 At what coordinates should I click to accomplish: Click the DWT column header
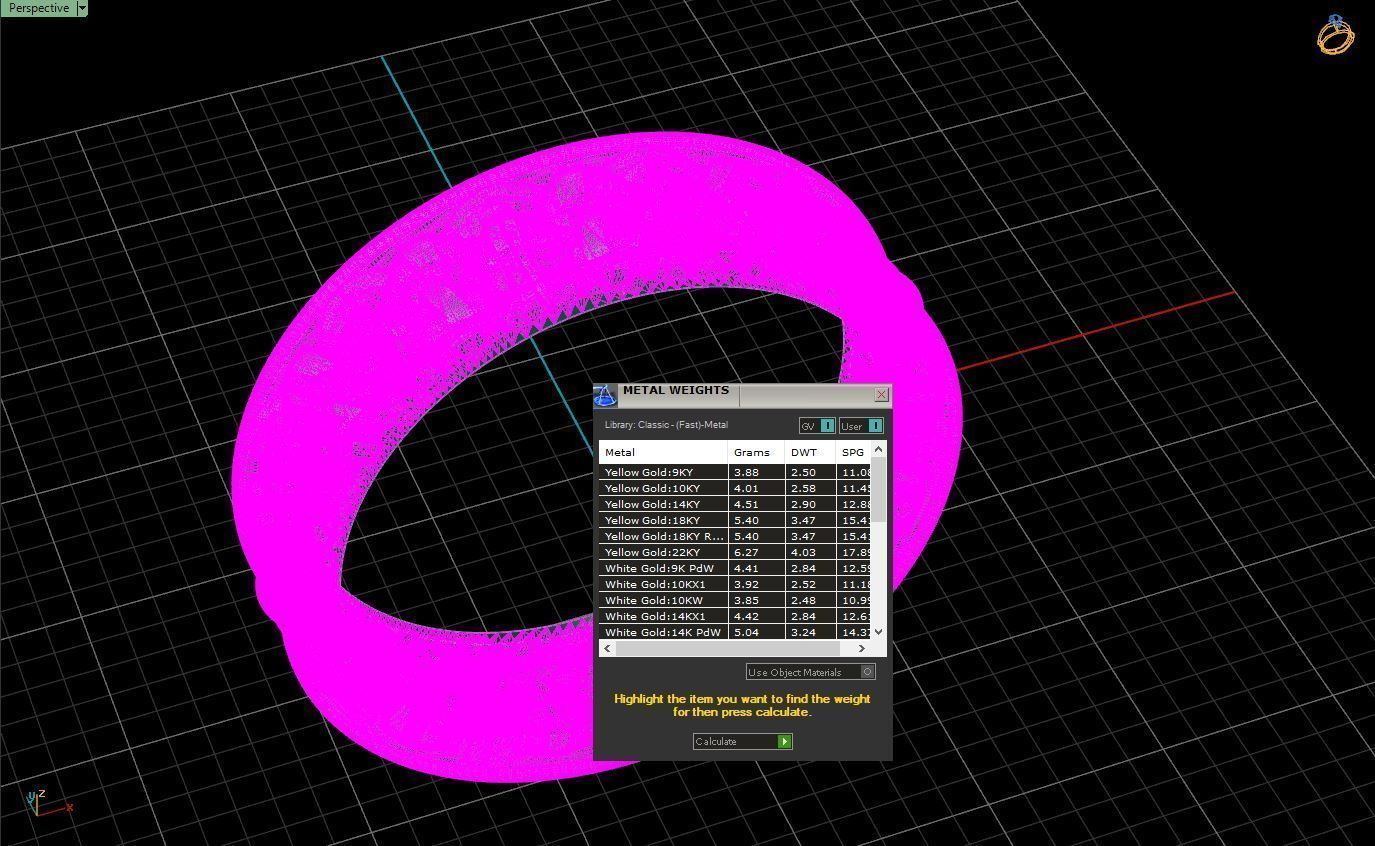[810, 453]
